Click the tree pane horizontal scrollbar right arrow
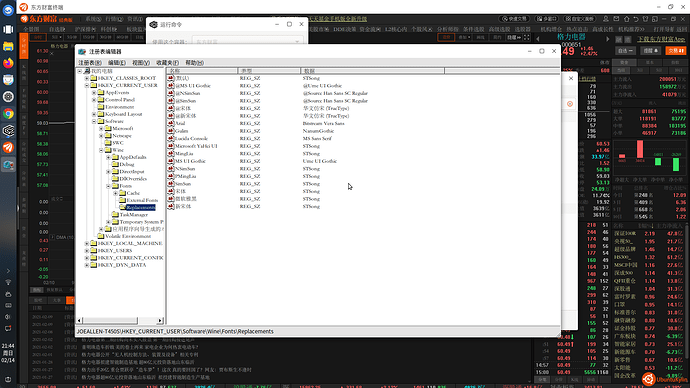The image size is (690, 388). pos(160,321)
